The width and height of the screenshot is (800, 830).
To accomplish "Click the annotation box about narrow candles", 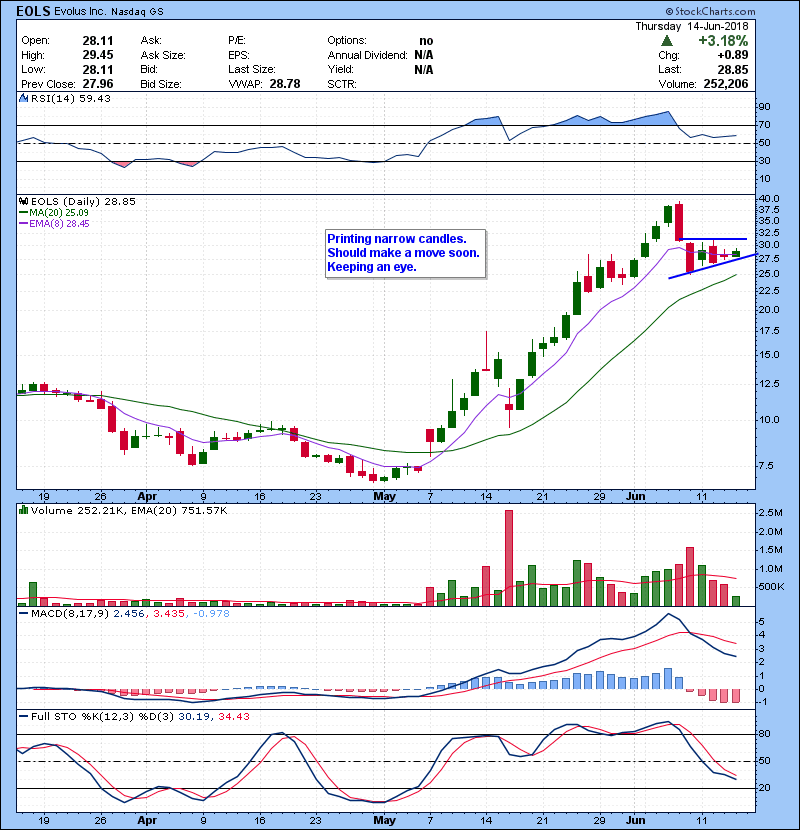I will pos(405,253).
